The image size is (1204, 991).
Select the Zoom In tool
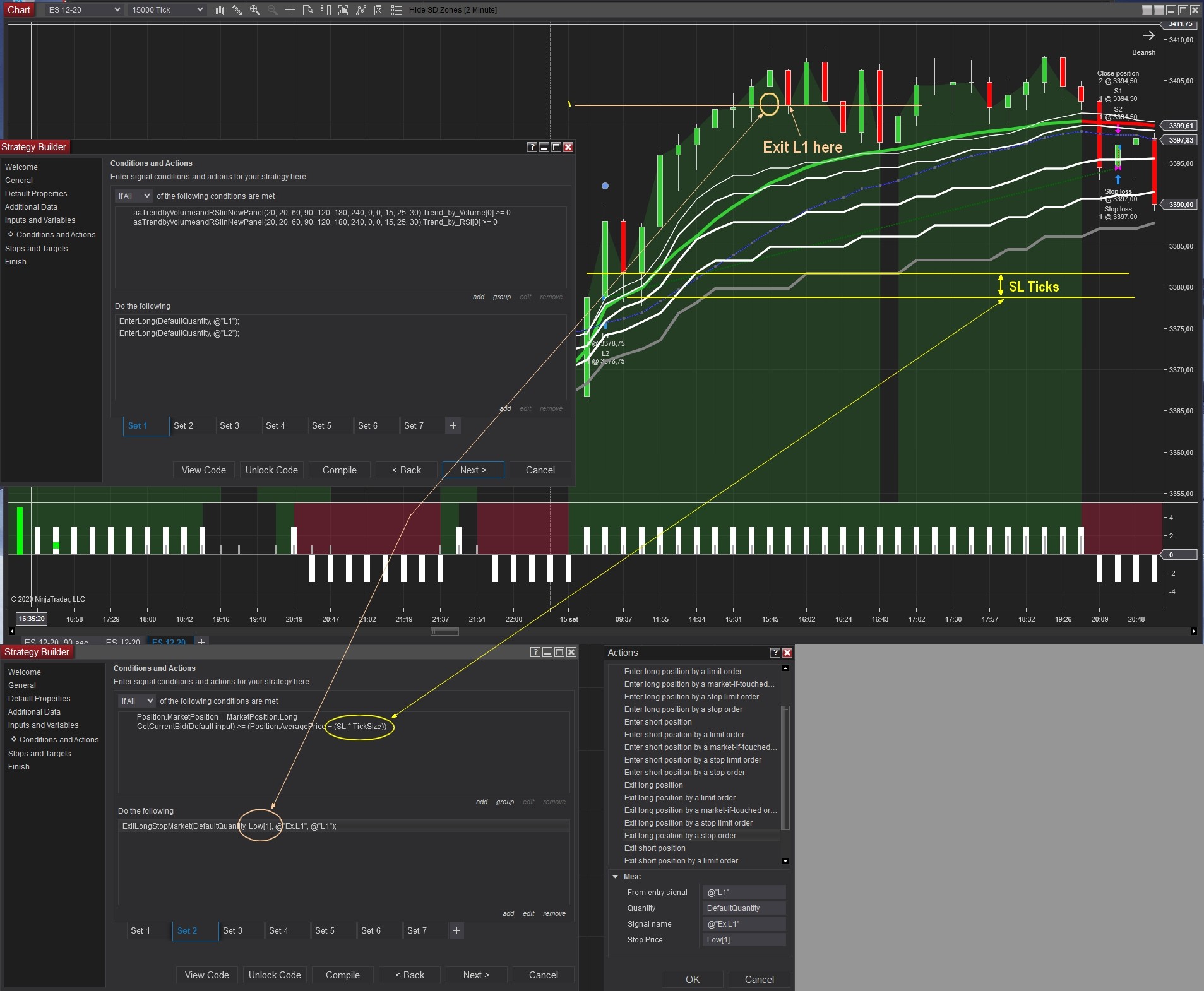[x=255, y=10]
